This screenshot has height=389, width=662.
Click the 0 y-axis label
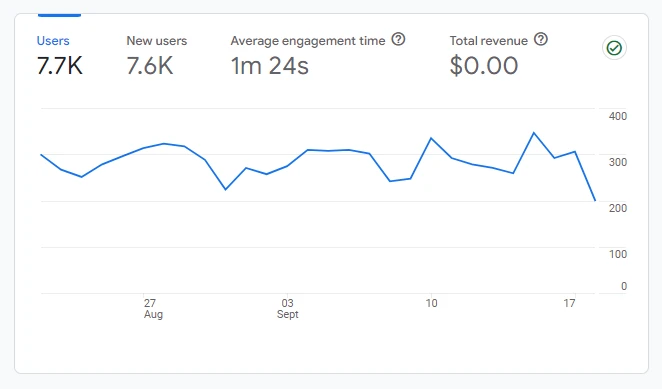[x=624, y=286]
